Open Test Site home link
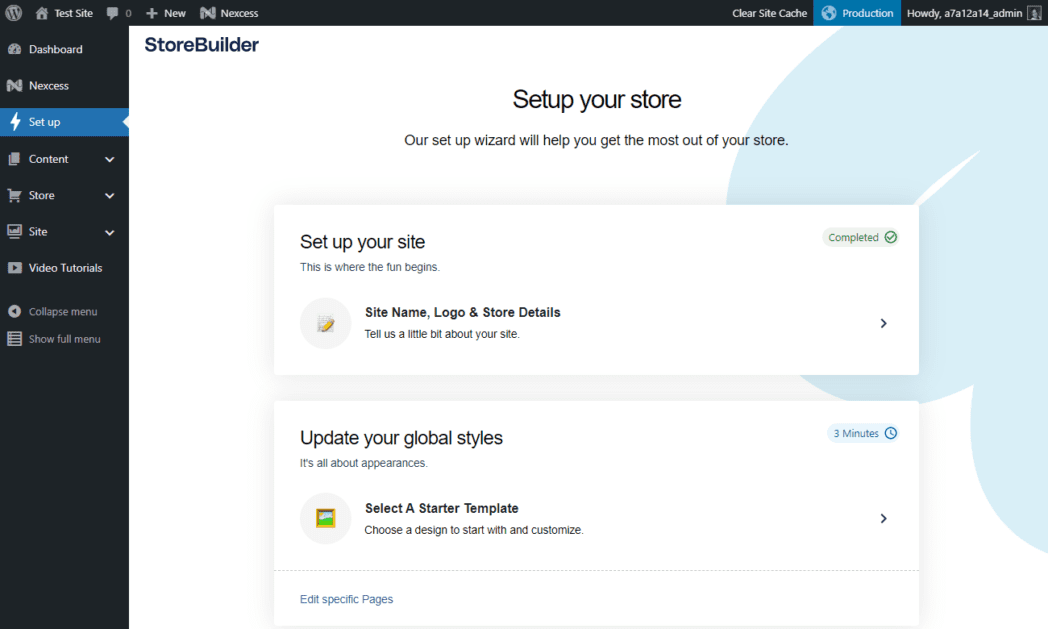The height and width of the screenshot is (629, 1048). (x=64, y=13)
